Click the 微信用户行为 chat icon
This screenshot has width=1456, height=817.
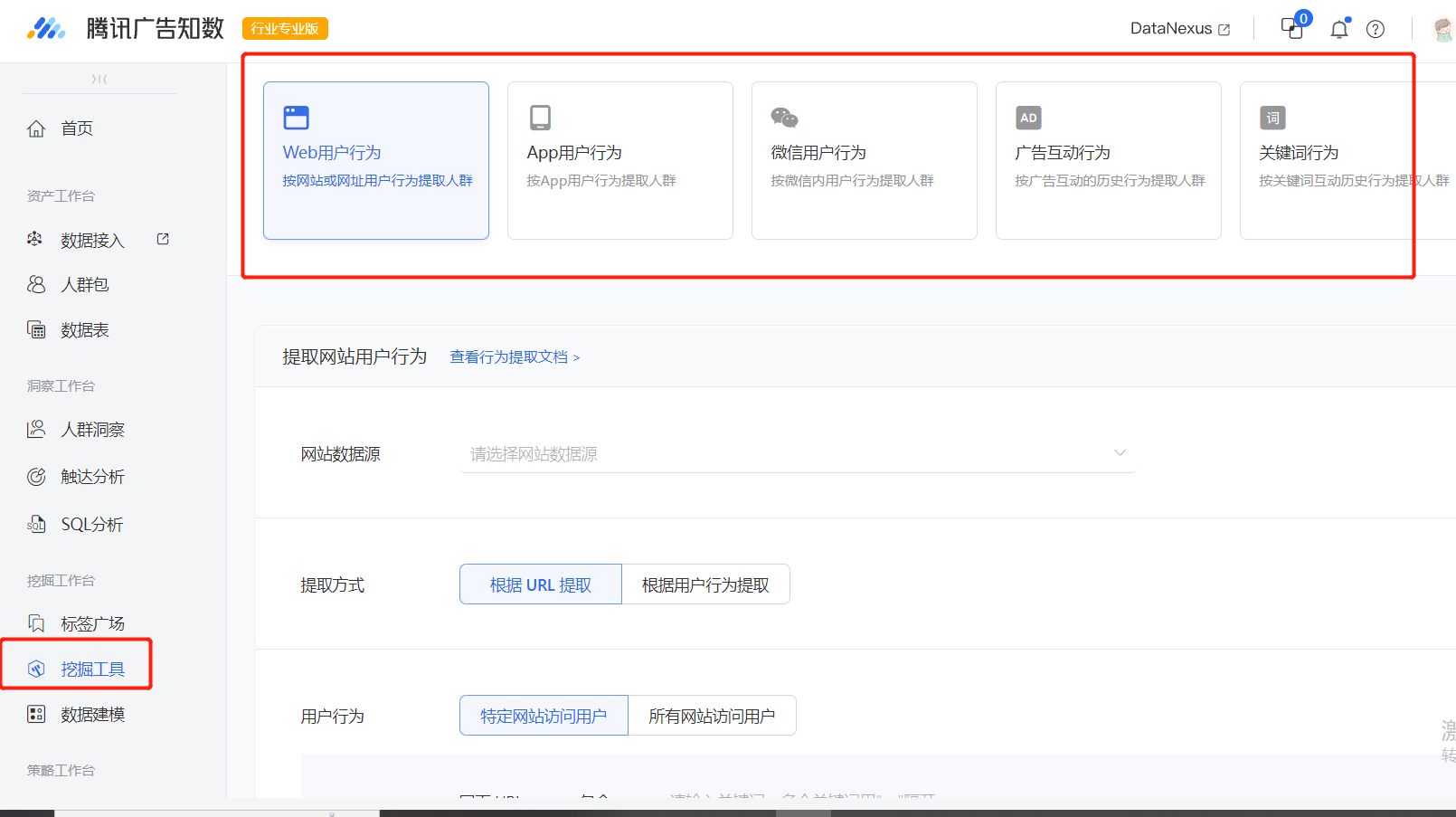[x=784, y=118]
